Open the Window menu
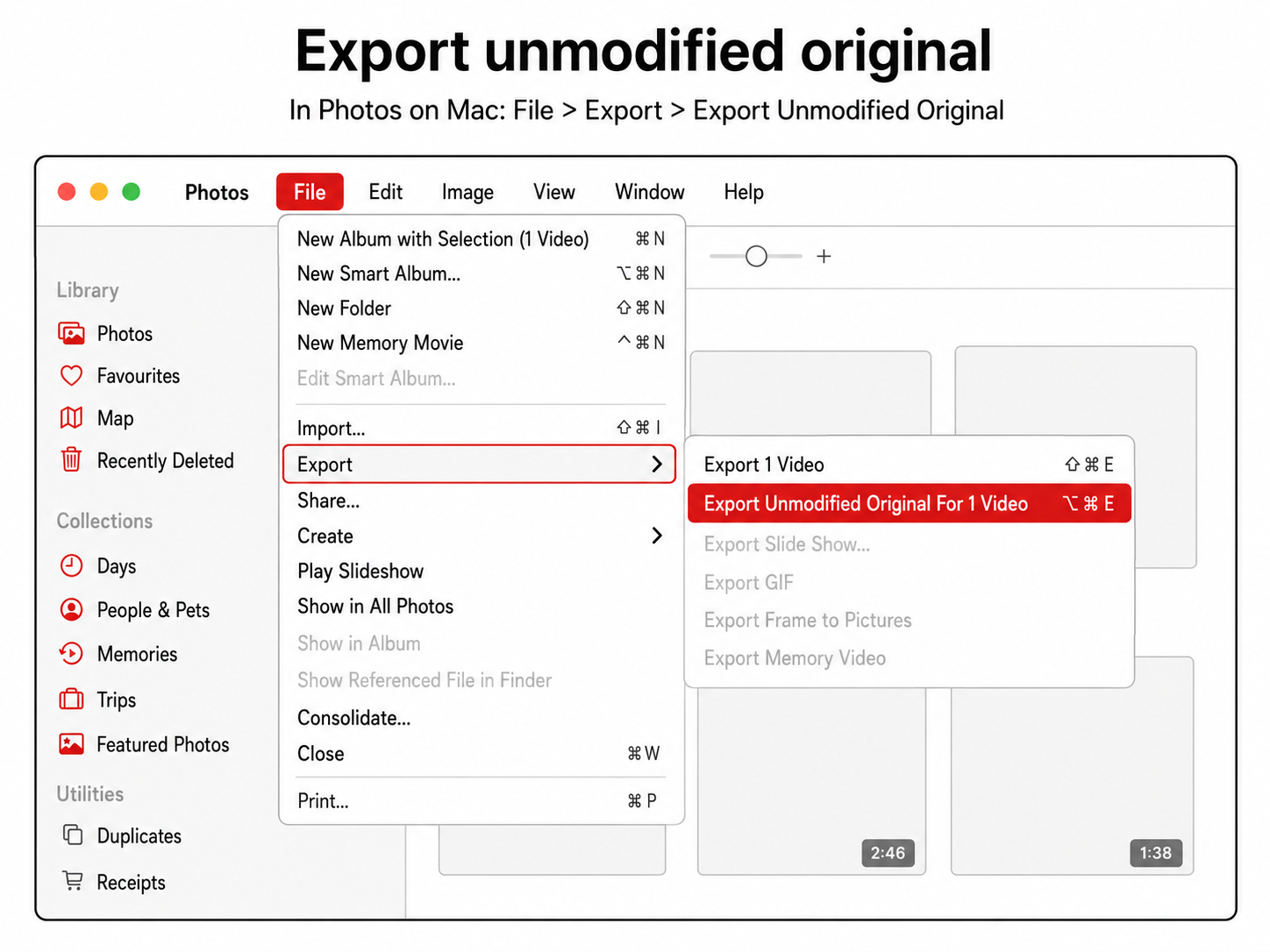Viewport: 1270px width, 952px height. coord(650,192)
